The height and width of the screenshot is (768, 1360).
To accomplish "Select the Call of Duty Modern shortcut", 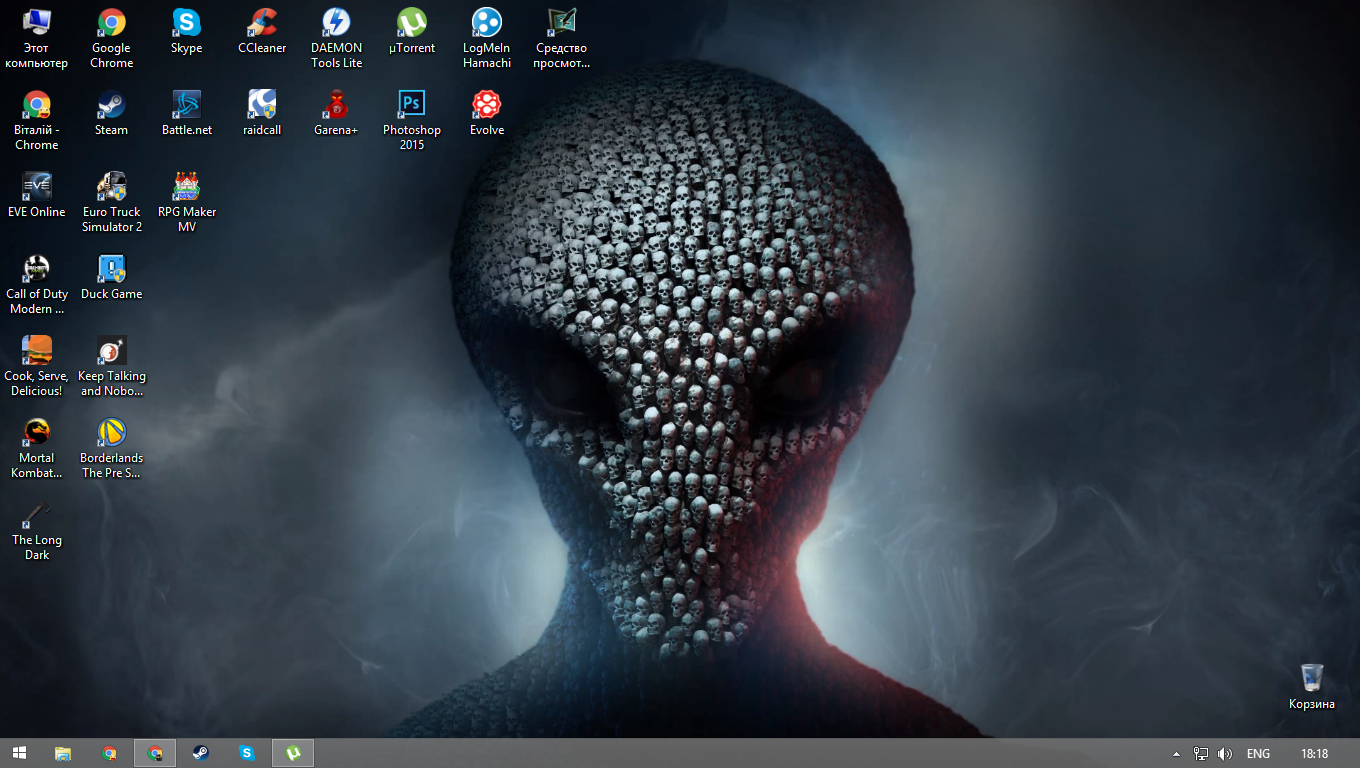I will click(37, 285).
